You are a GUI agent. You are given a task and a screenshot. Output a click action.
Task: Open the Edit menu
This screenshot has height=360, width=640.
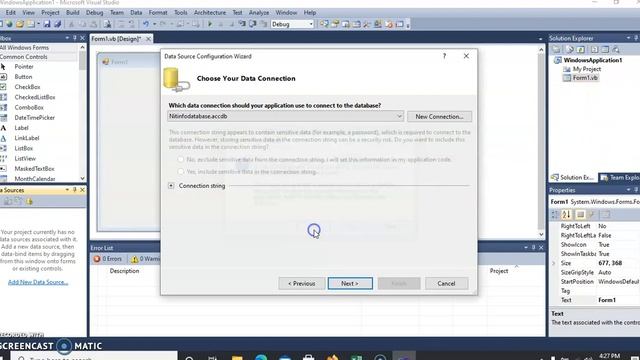click(11, 13)
